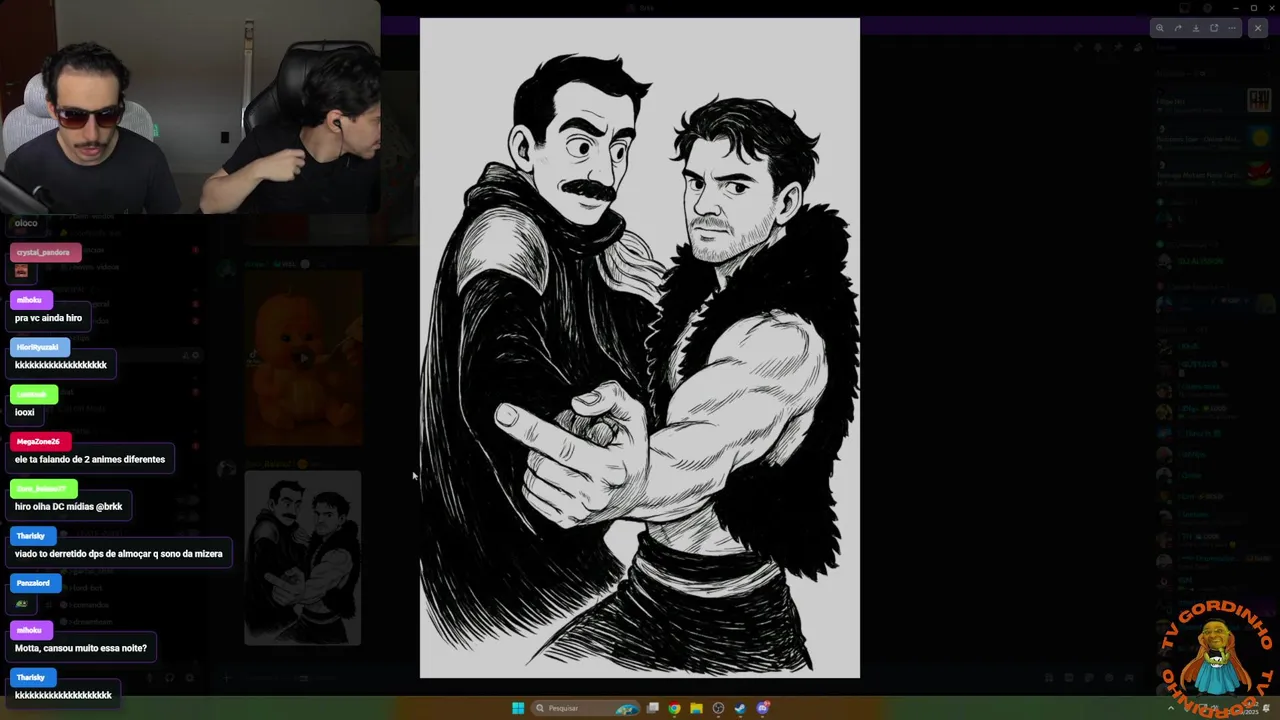The height and width of the screenshot is (720, 1280).
Task: Open the two-men sketch thumbnail in the chat behind
Action: coord(303,558)
